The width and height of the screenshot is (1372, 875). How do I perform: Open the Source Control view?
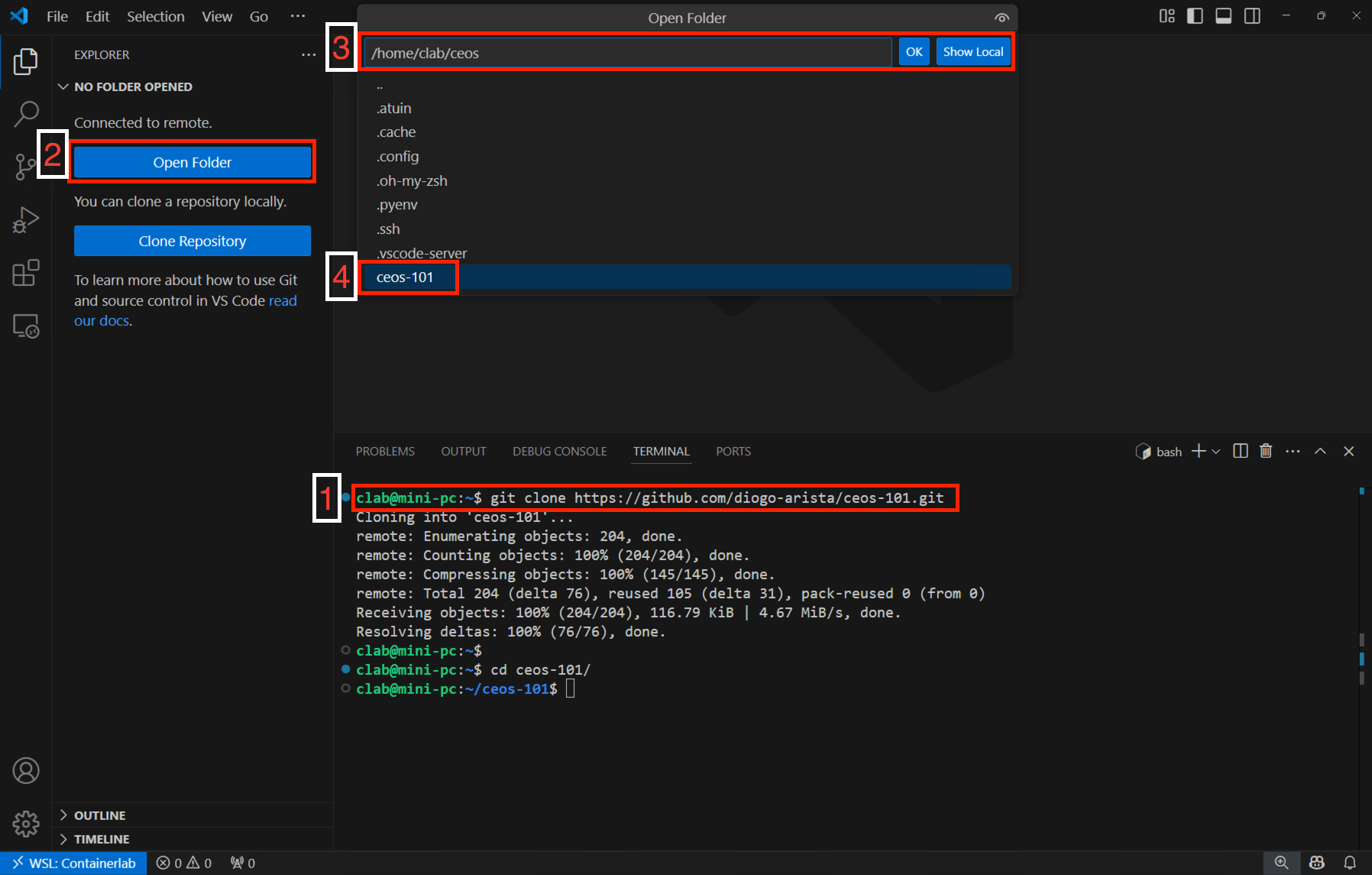tap(26, 166)
